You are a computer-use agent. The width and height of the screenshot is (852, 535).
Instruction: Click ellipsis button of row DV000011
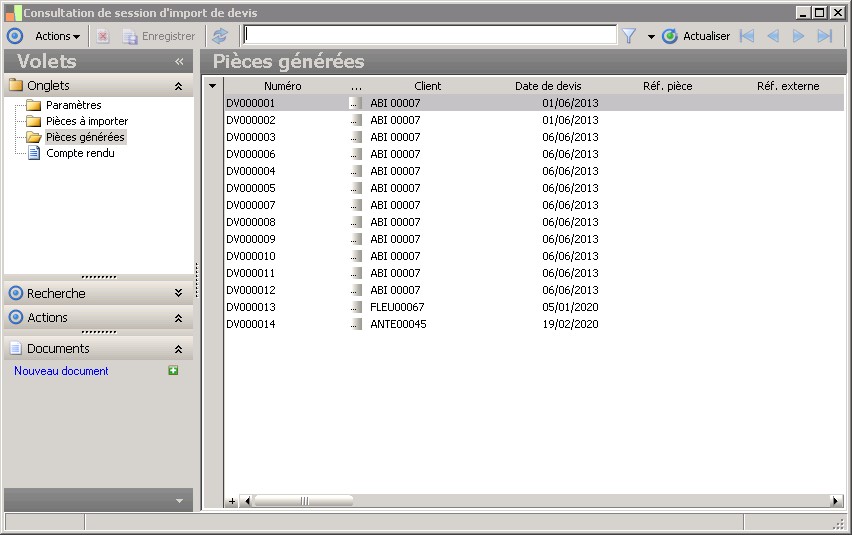pos(355,273)
